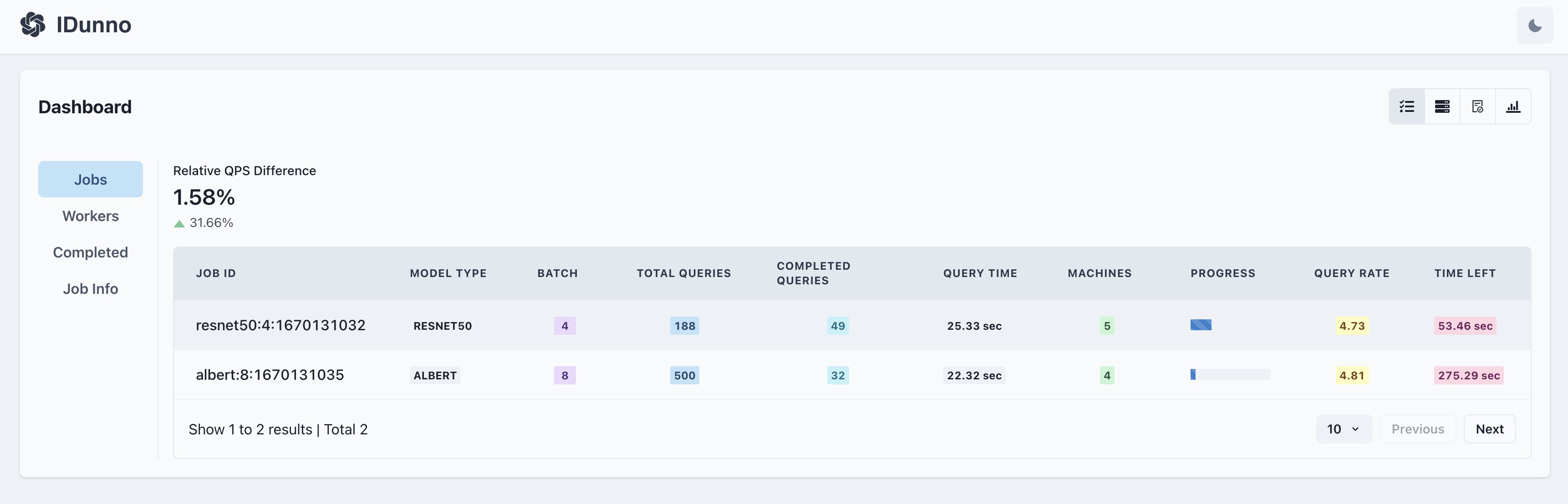Select the task list view icon
The height and width of the screenshot is (504, 1568).
tap(1406, 107)
